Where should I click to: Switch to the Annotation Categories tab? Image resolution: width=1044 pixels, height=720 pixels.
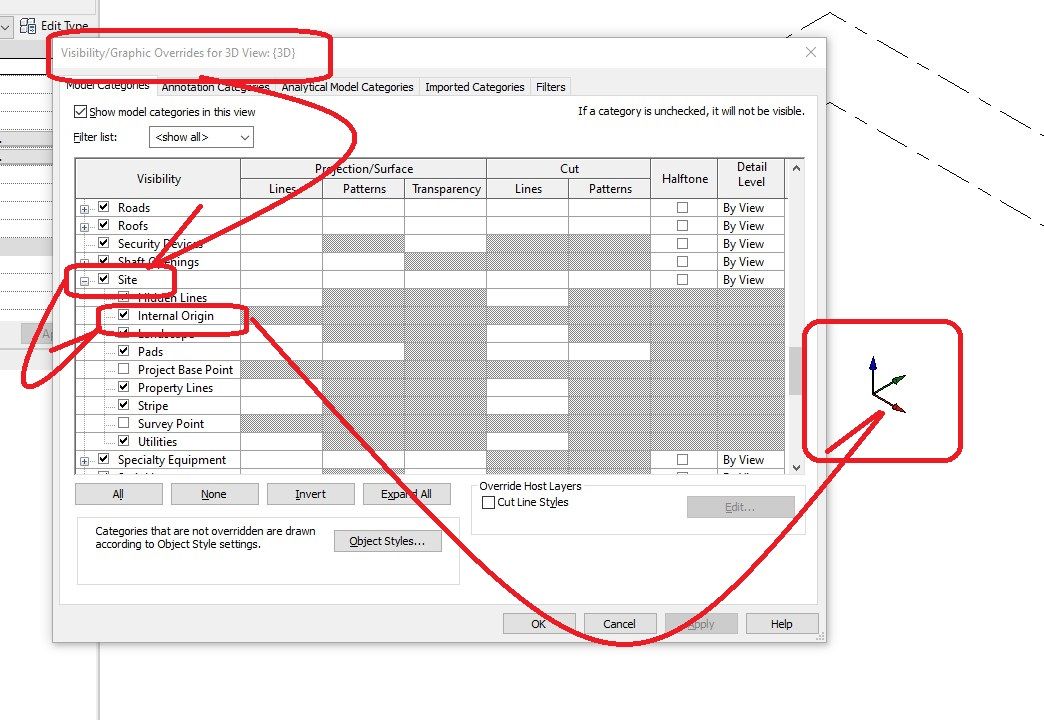(215, 87)
